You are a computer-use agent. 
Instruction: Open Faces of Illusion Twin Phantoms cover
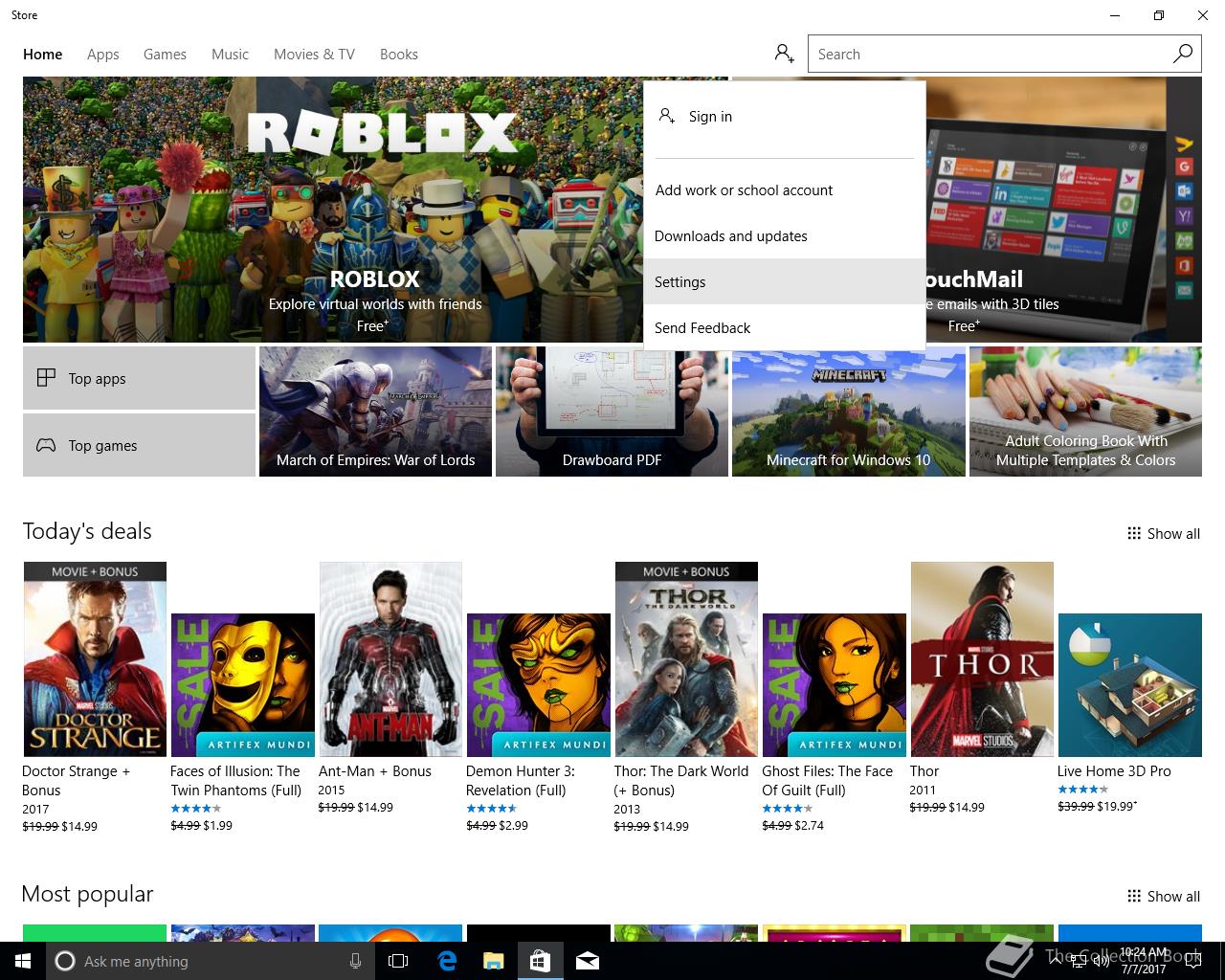tap(243, 685)
